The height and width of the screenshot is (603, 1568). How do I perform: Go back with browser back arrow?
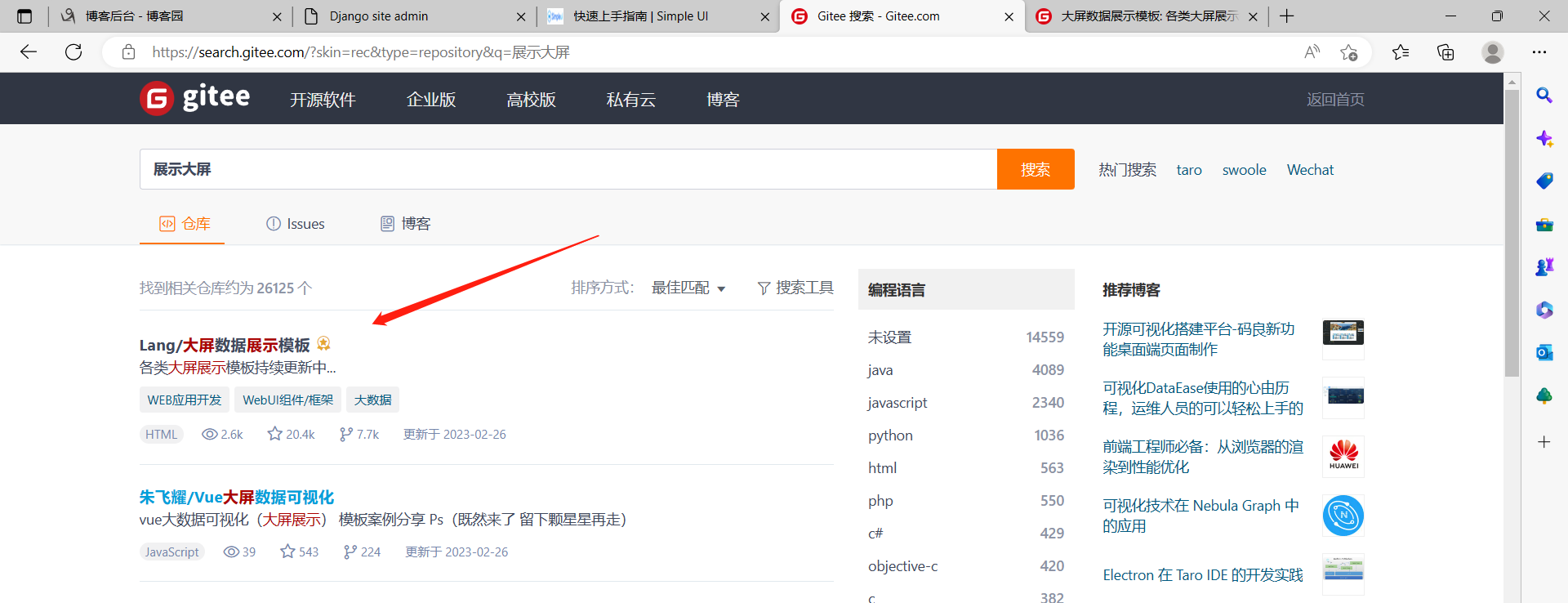click(x=29, y=52)
